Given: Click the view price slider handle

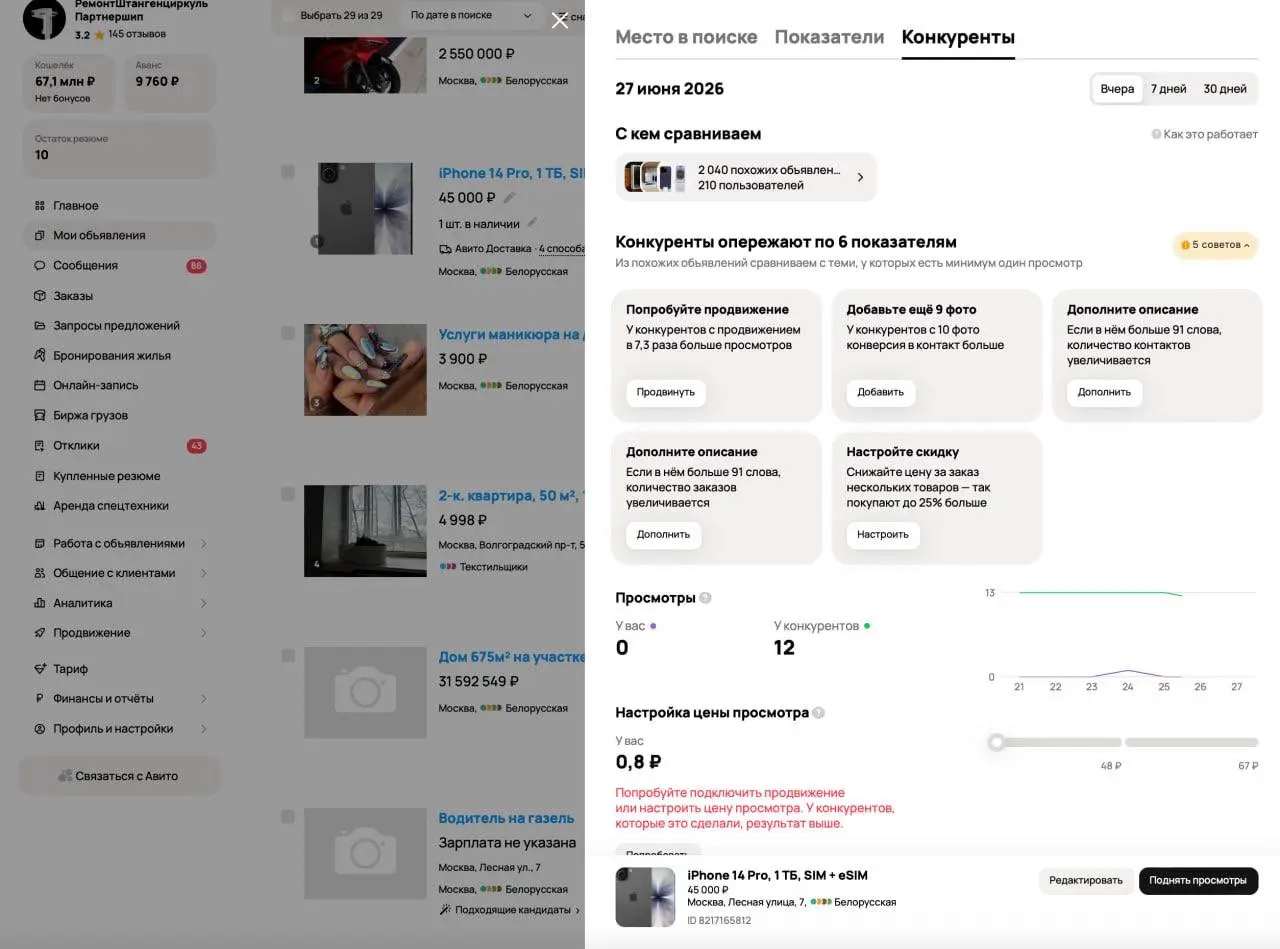Looking at the screenshot, I should pos(996,742).
